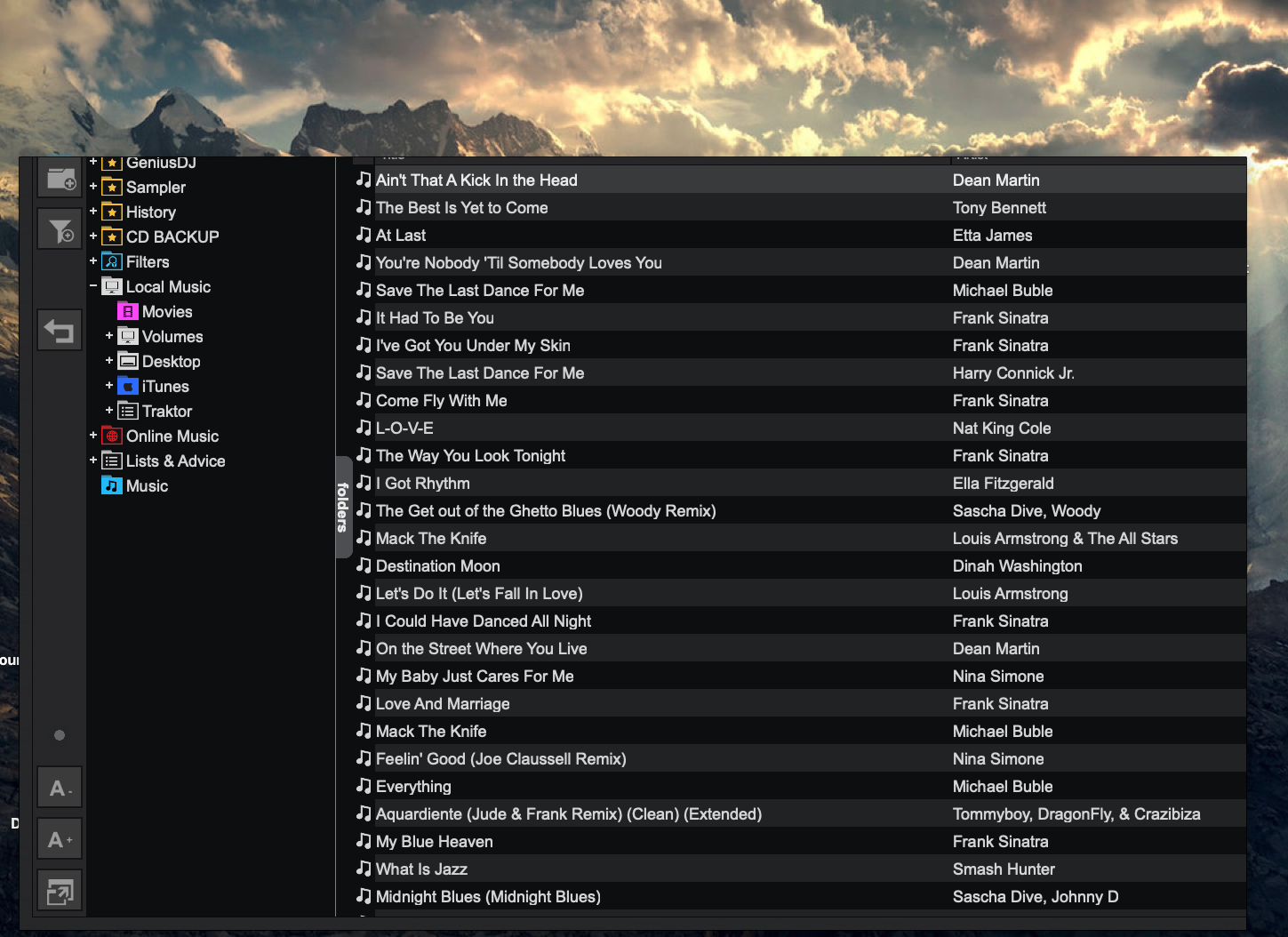
Task: Select On the Street Where You Live
Action: click(481, 648)
